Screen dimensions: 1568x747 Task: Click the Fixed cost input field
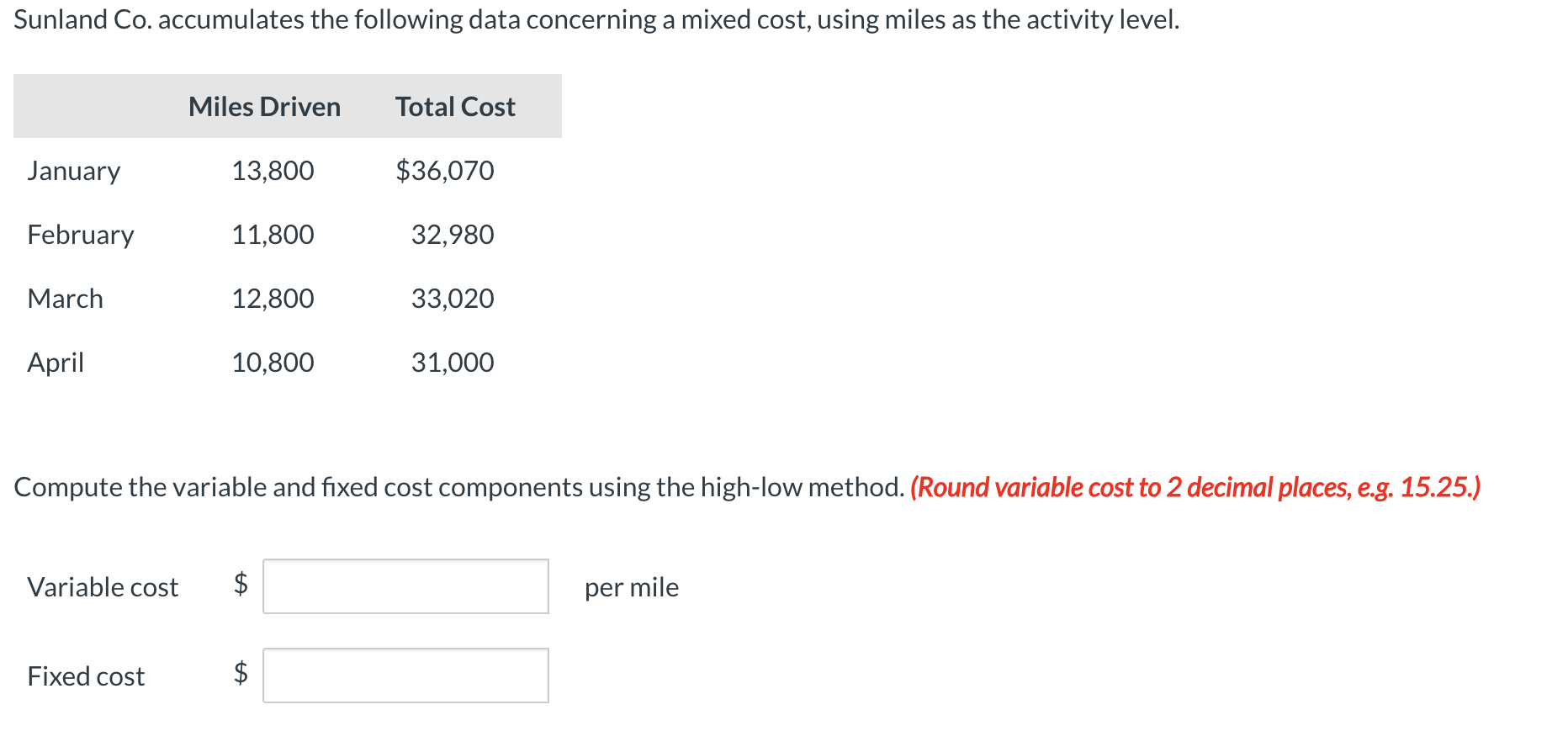[405, 675]
